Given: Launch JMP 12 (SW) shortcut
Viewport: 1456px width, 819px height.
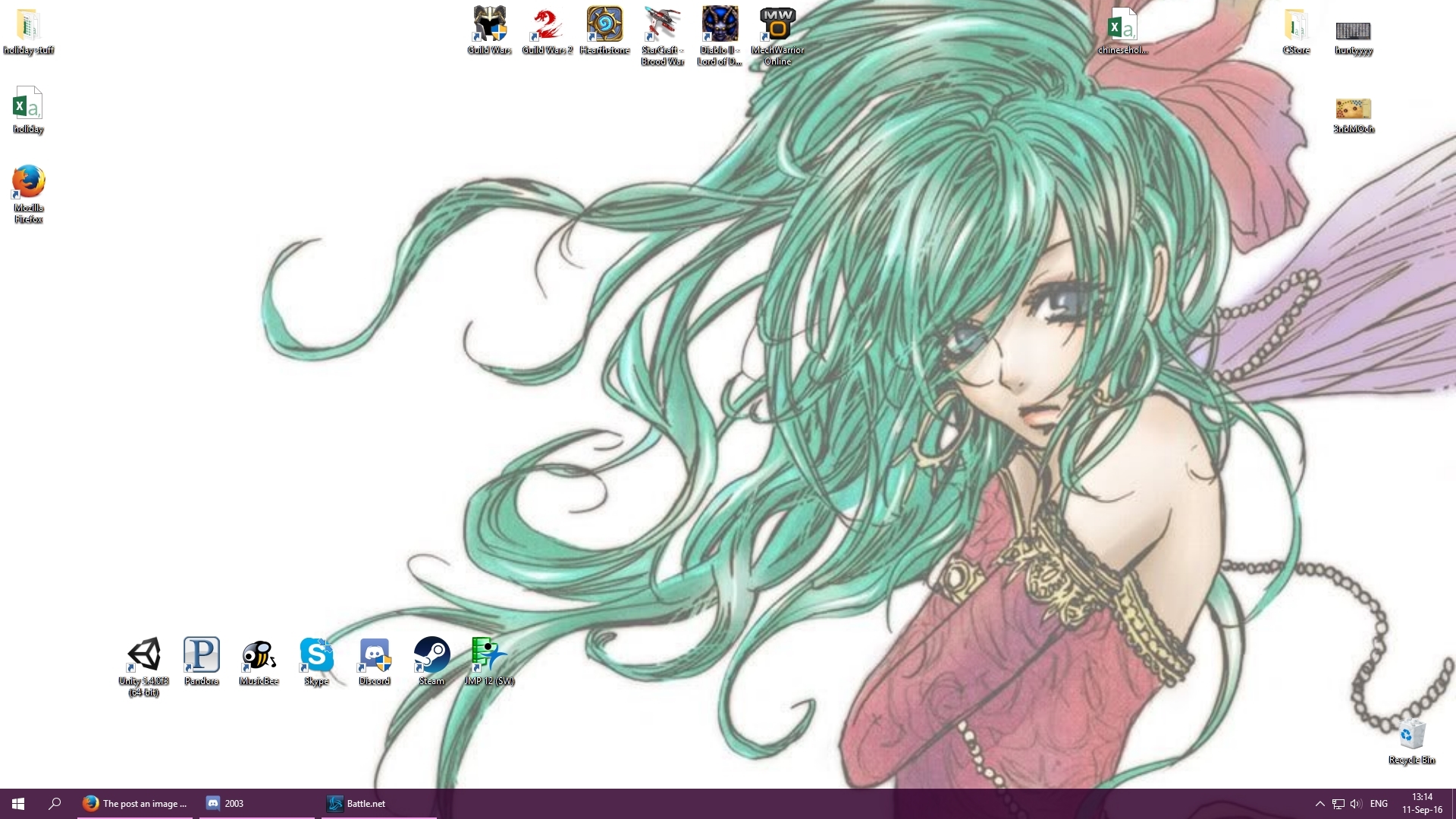Looking at the screenshot, I should coord(489,661).
